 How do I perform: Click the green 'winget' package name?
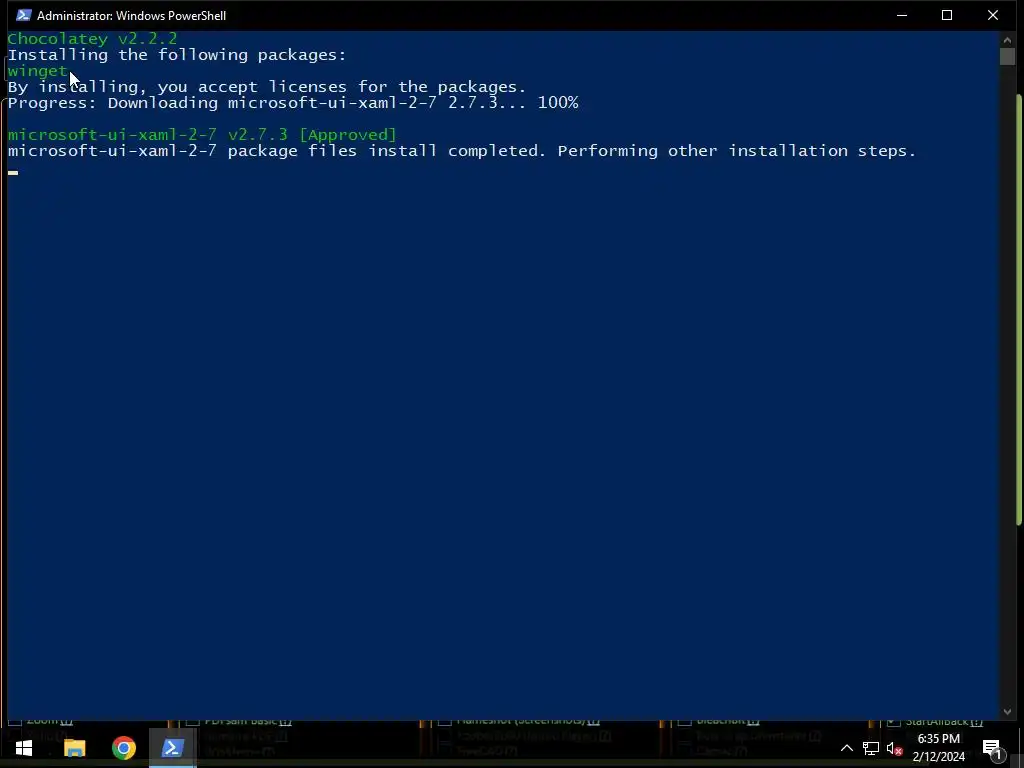[37, 71]
